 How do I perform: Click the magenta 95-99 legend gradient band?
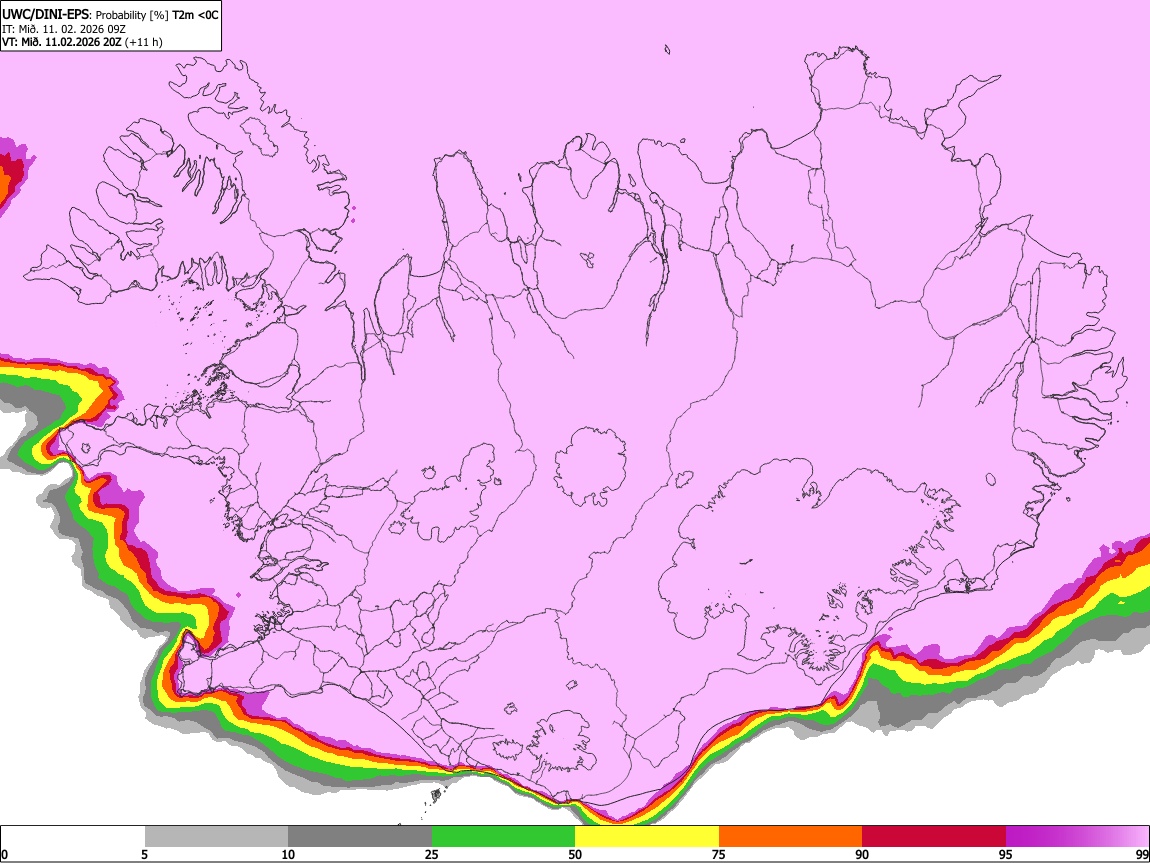[1077, 837]
